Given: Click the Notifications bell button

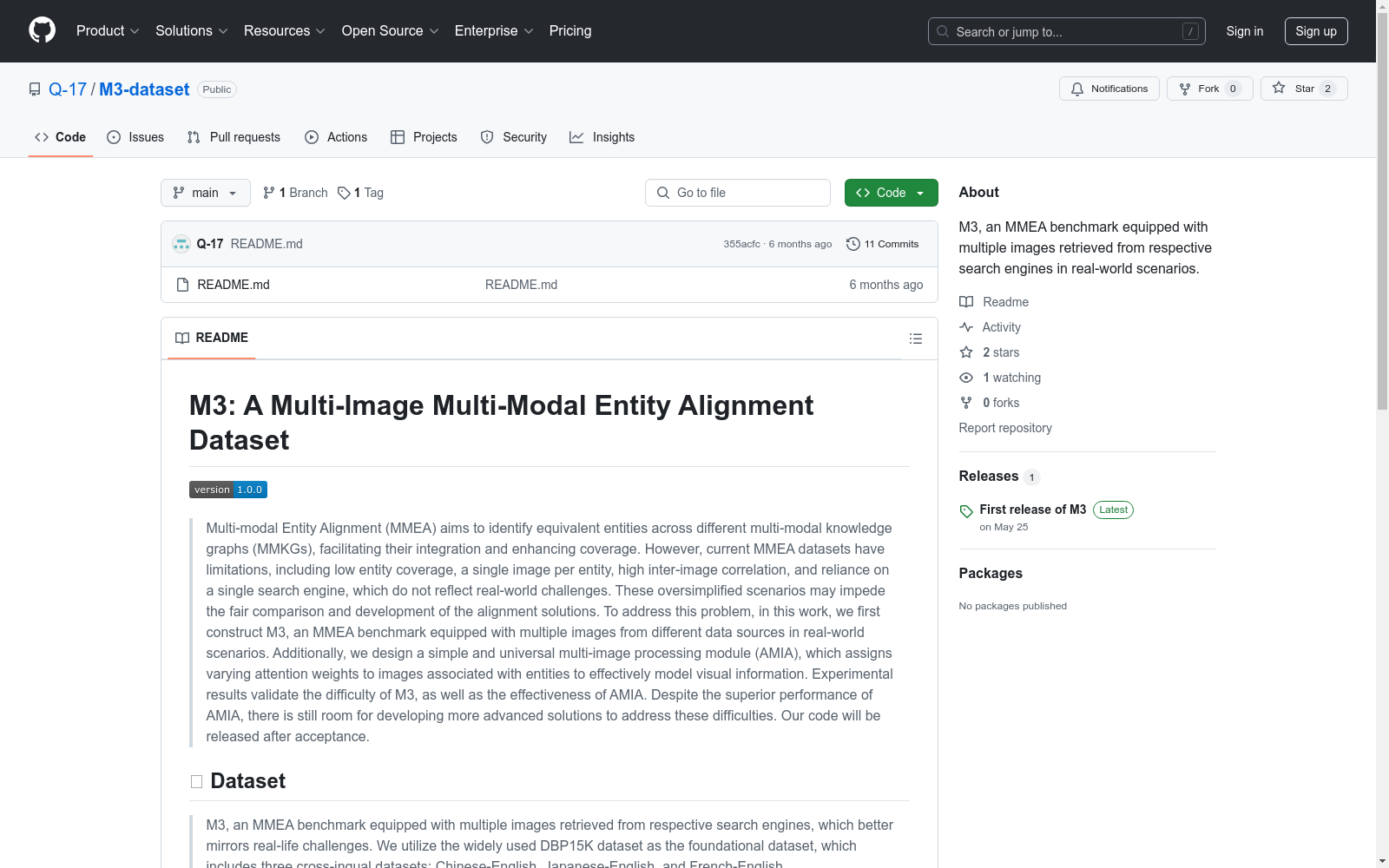Looking at the screenshot, I should (x=1109, y=89).
